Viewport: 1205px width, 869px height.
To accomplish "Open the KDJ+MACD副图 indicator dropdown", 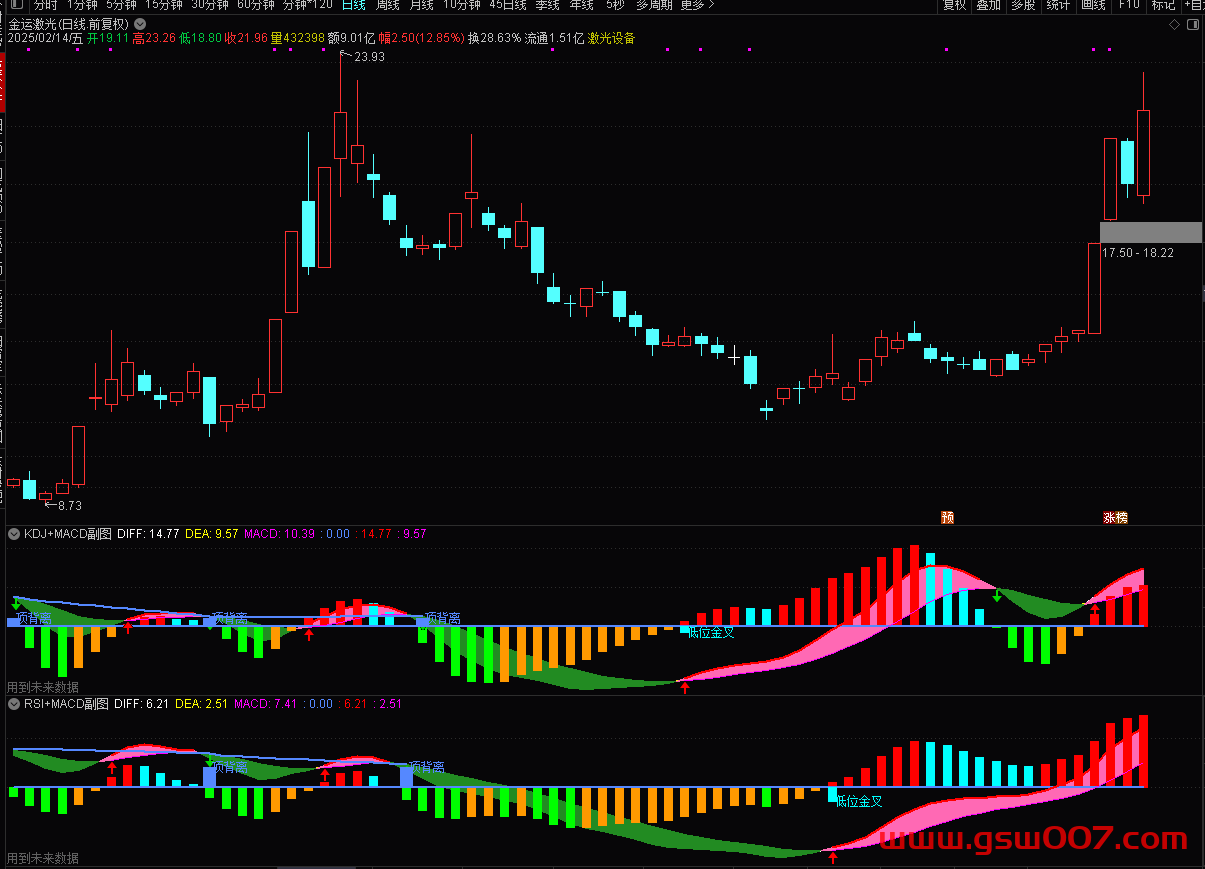I will coord(14,534).
